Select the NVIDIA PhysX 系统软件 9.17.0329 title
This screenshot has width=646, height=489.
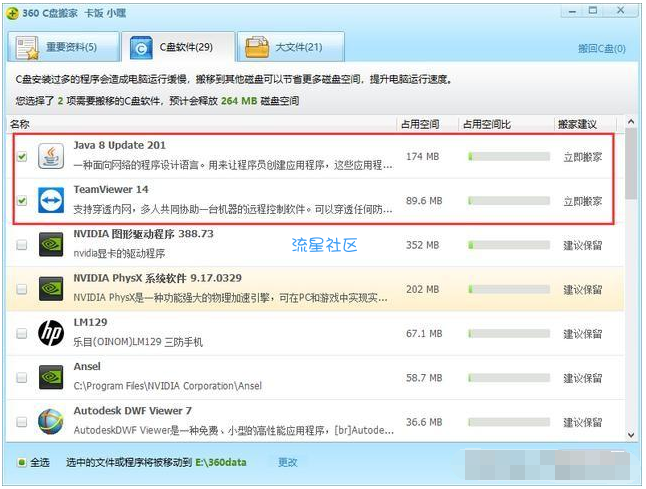157,278
